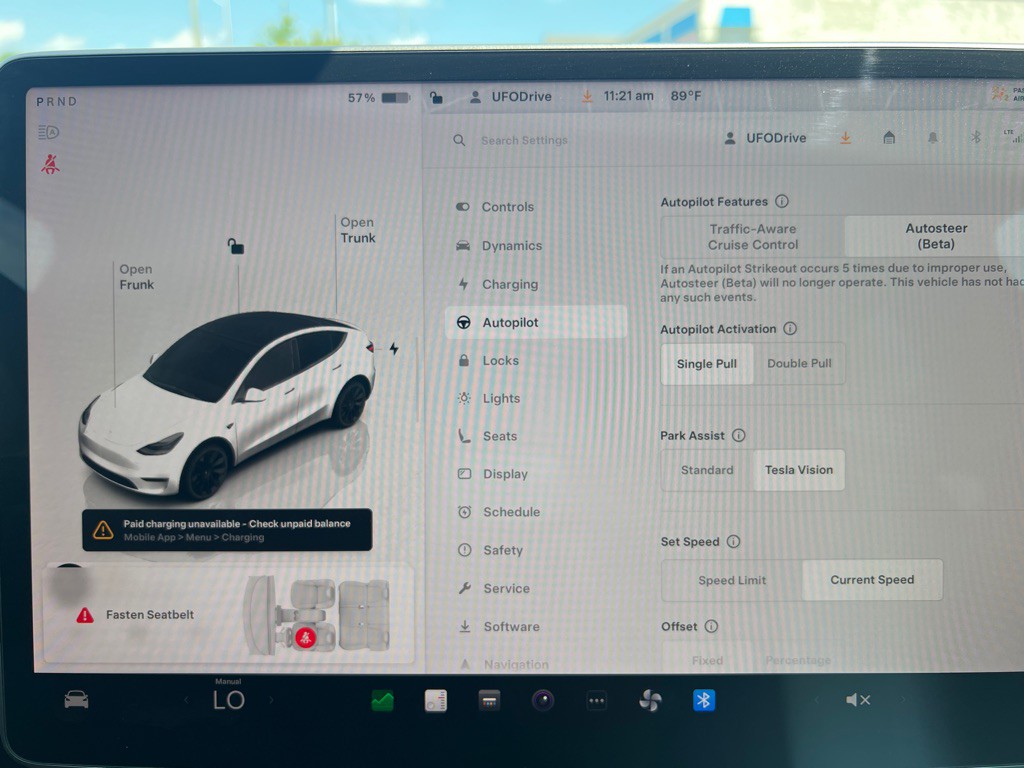Tap the auto high-beam headlight indicator
1024x768 pixels.
coord(49,133)
